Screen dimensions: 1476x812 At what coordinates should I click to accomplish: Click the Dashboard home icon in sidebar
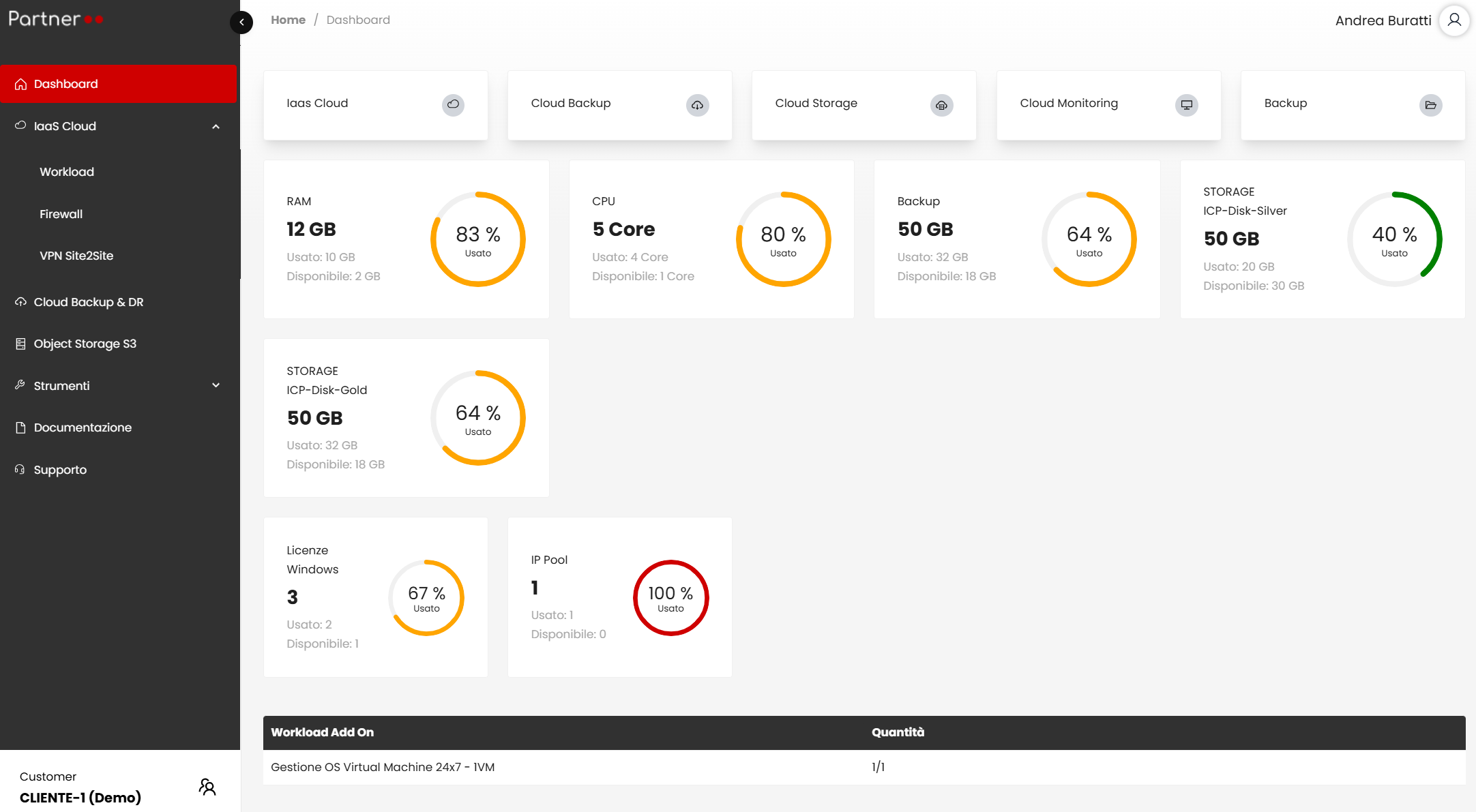(x=20, y=84)
